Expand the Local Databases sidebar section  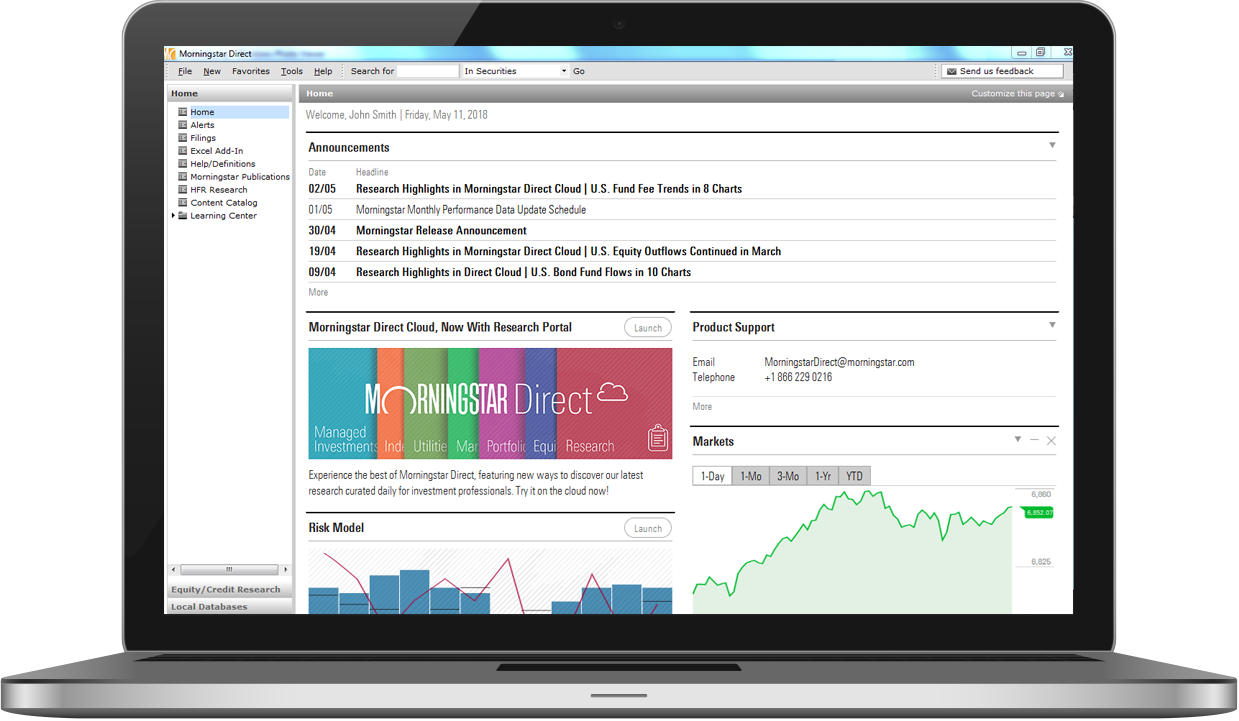(x=230, y=607)
